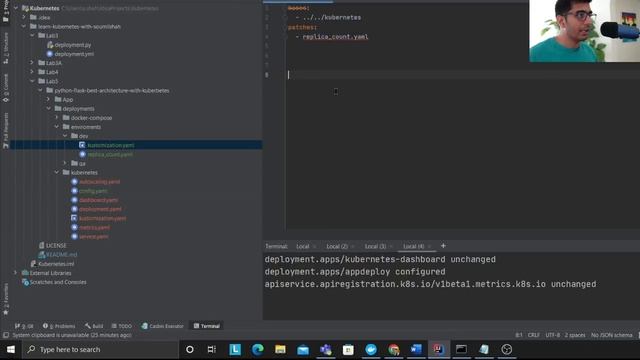Add a new terminal session with plus
The height and width of the screenshot is (360, 640).
pyautogui.click(x=443, y=246)
